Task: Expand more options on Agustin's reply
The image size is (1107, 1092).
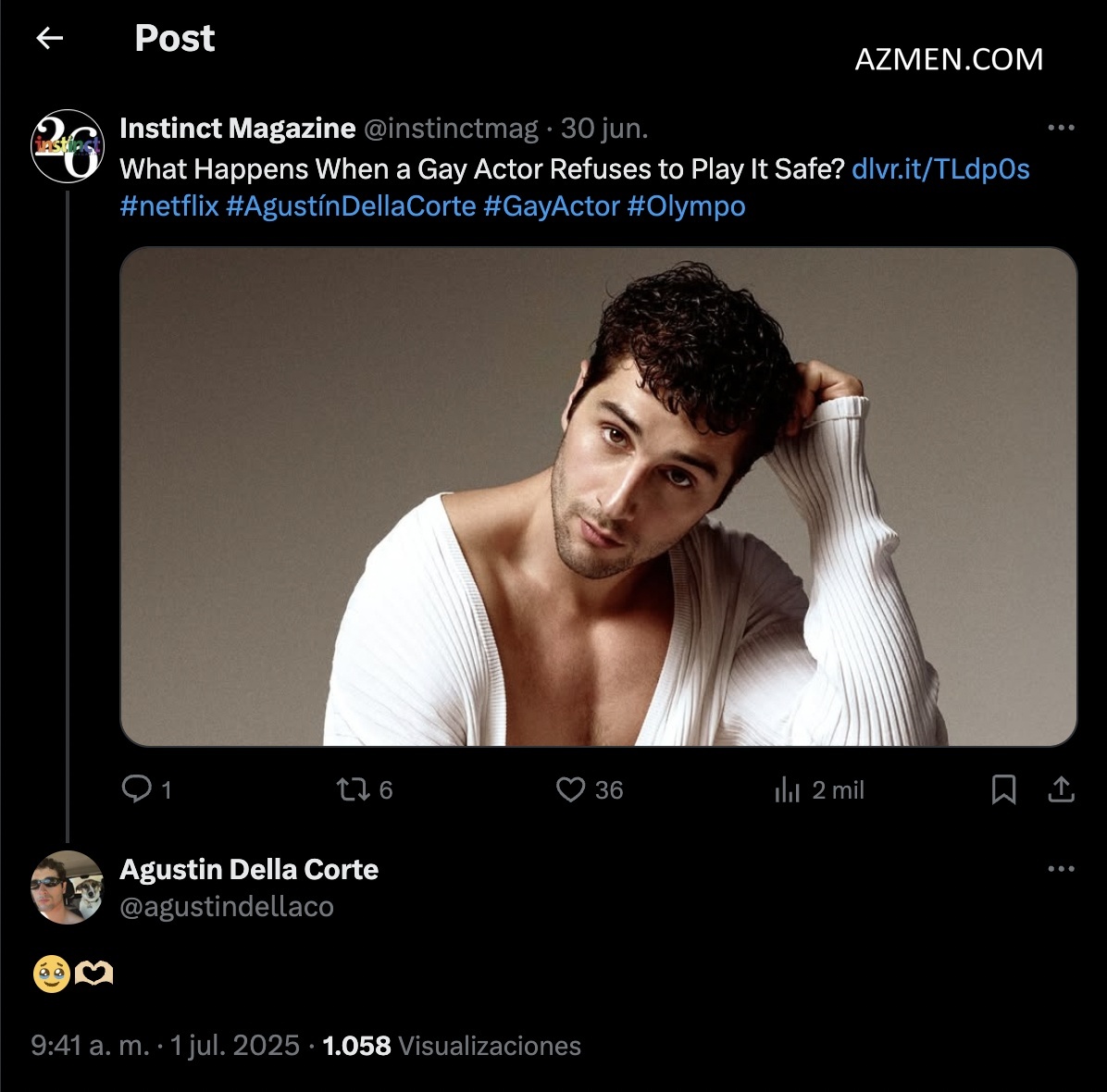Action: pyautogui.click(x=1061, y=869)
